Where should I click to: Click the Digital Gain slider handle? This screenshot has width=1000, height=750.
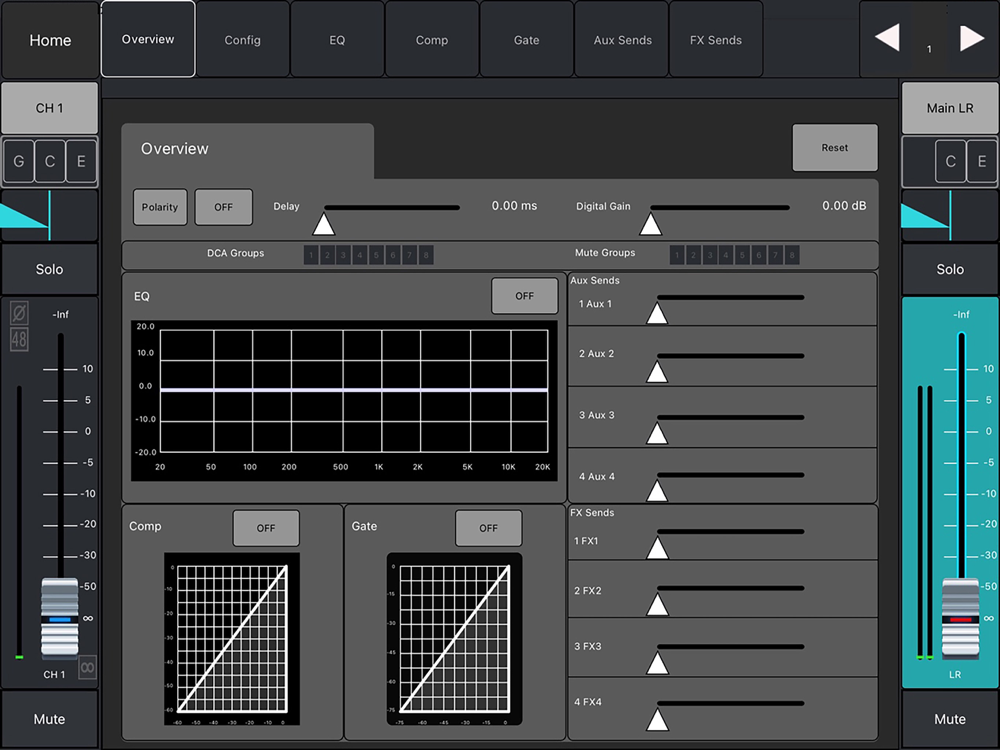point(651,224)
